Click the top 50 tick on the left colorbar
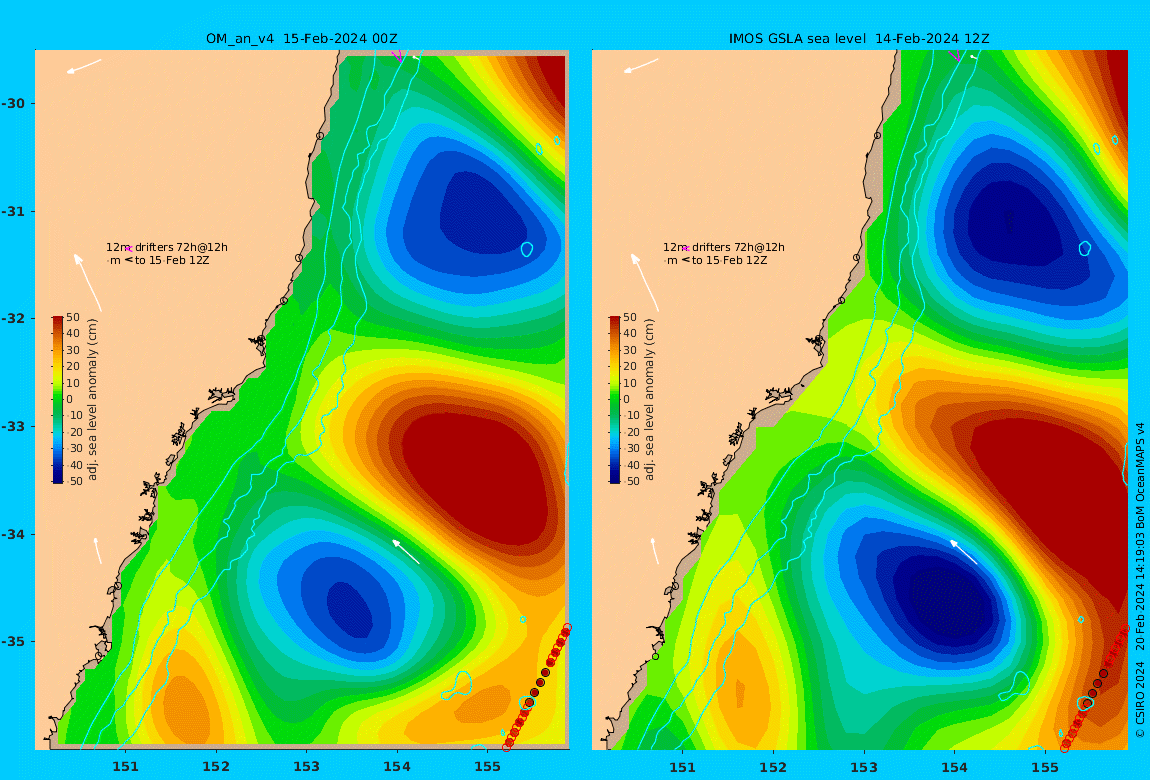This screenshot has height=780, width=1150. (x=73, y=317)
